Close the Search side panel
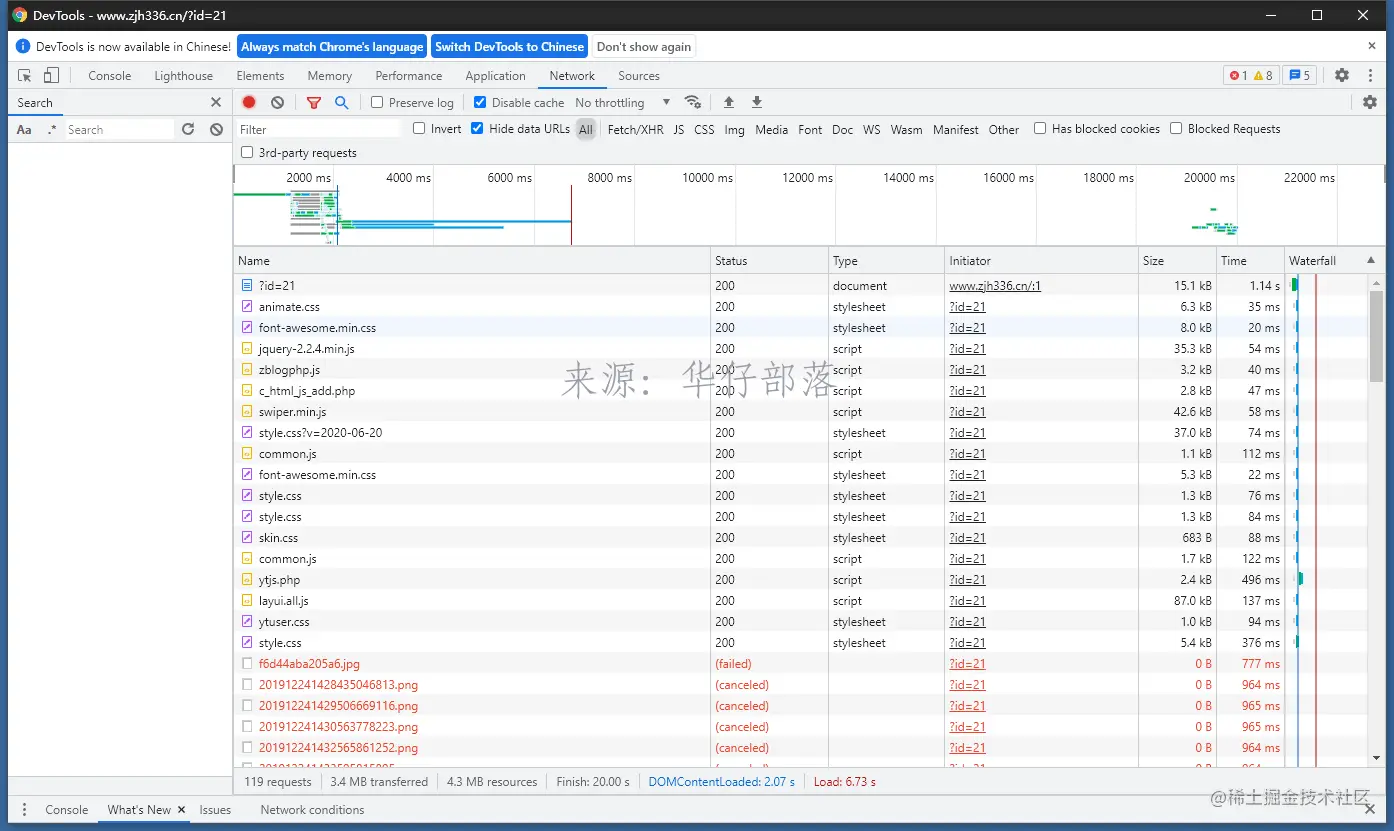Screen dimensions: 1394x831 216,102
